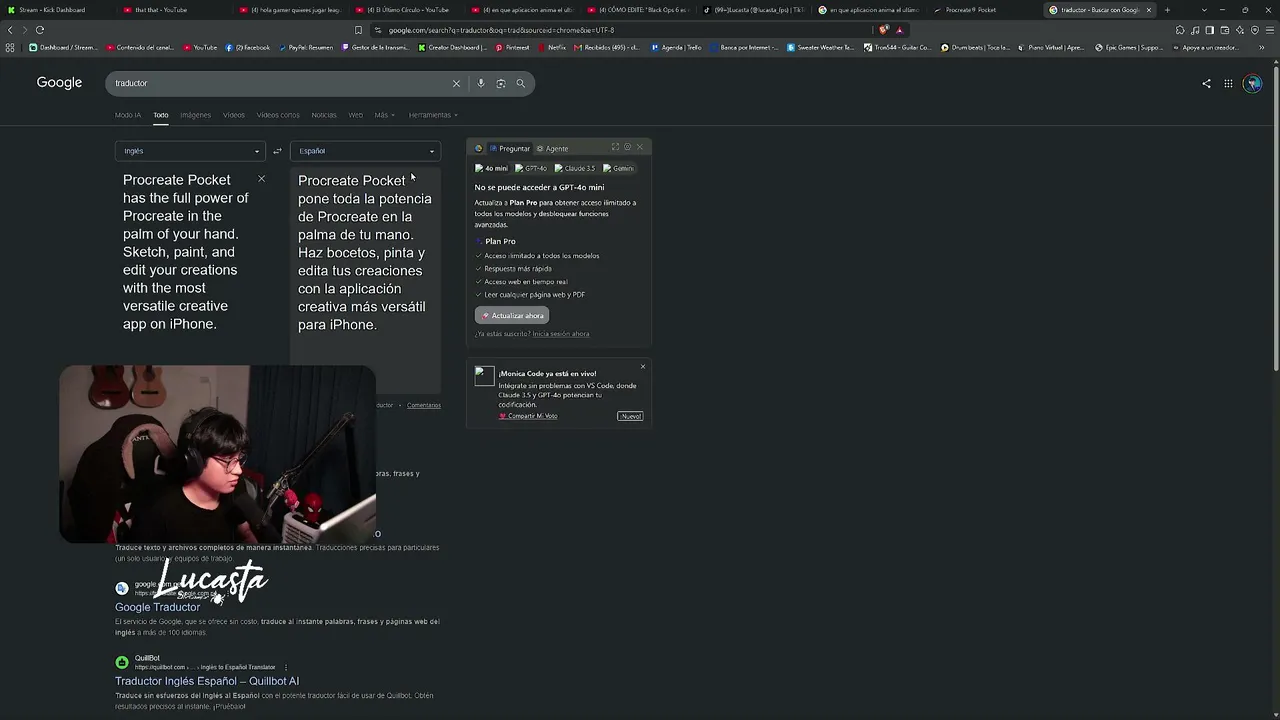The height and width of the screenshot is (720, 1280).
Task: Open YouTube bookmark in bookmarks bar
Action: coord(200,47)
